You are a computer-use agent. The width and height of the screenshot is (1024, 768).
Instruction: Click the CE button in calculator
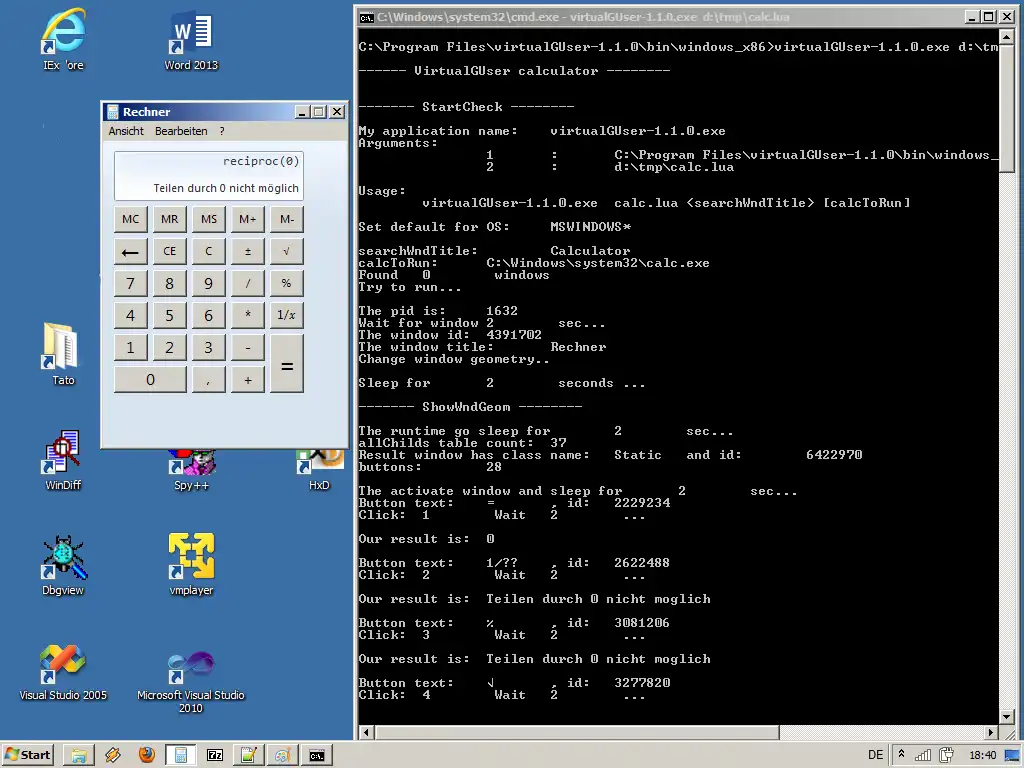point(170,251)
